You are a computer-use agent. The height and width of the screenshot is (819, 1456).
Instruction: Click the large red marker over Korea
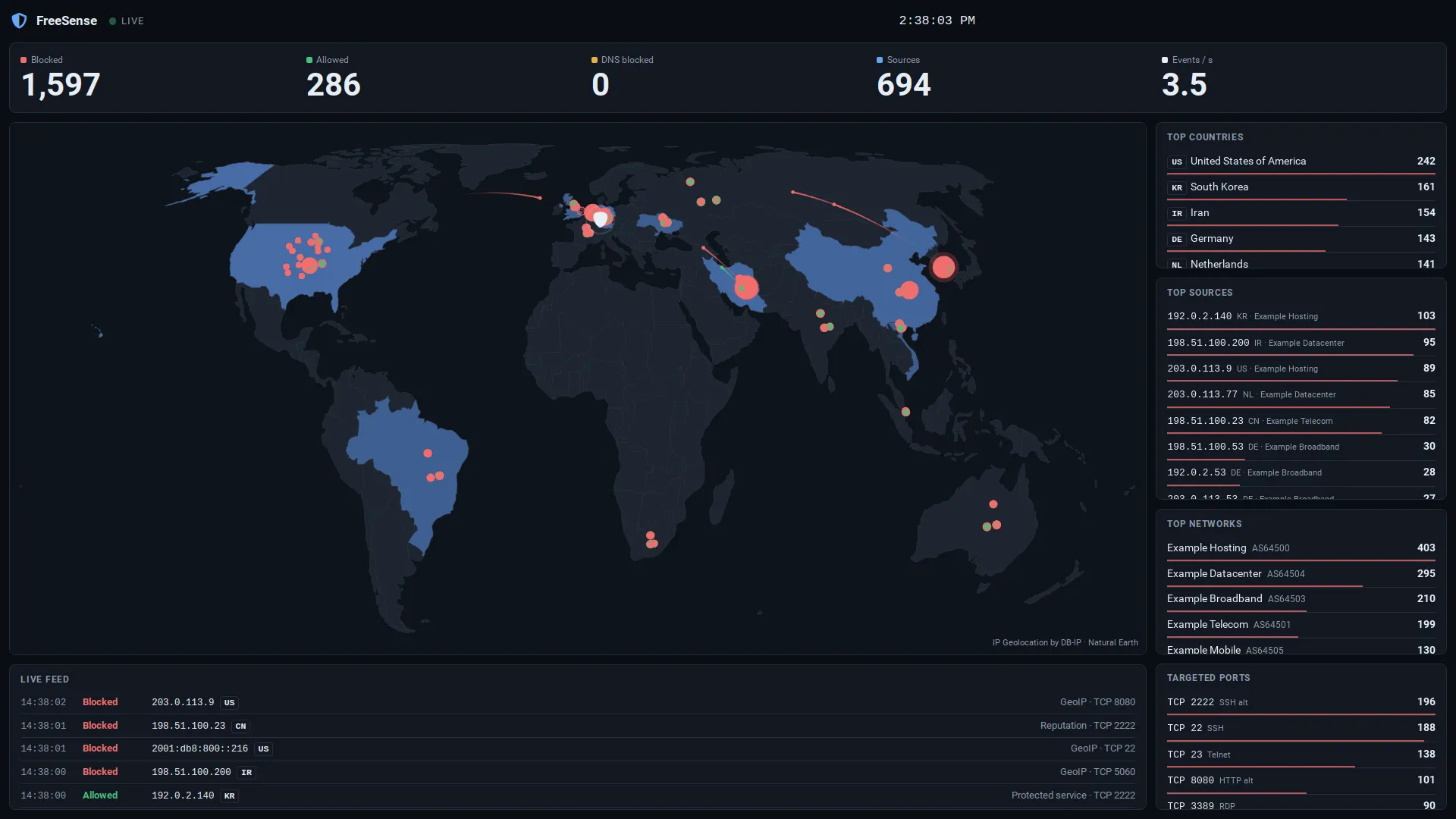(943, 267)
